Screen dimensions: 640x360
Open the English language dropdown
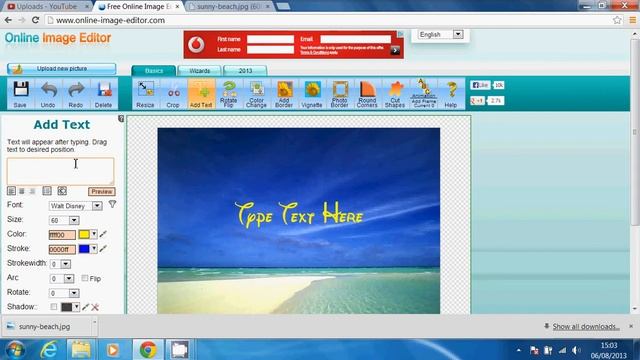tap(441, 34)
